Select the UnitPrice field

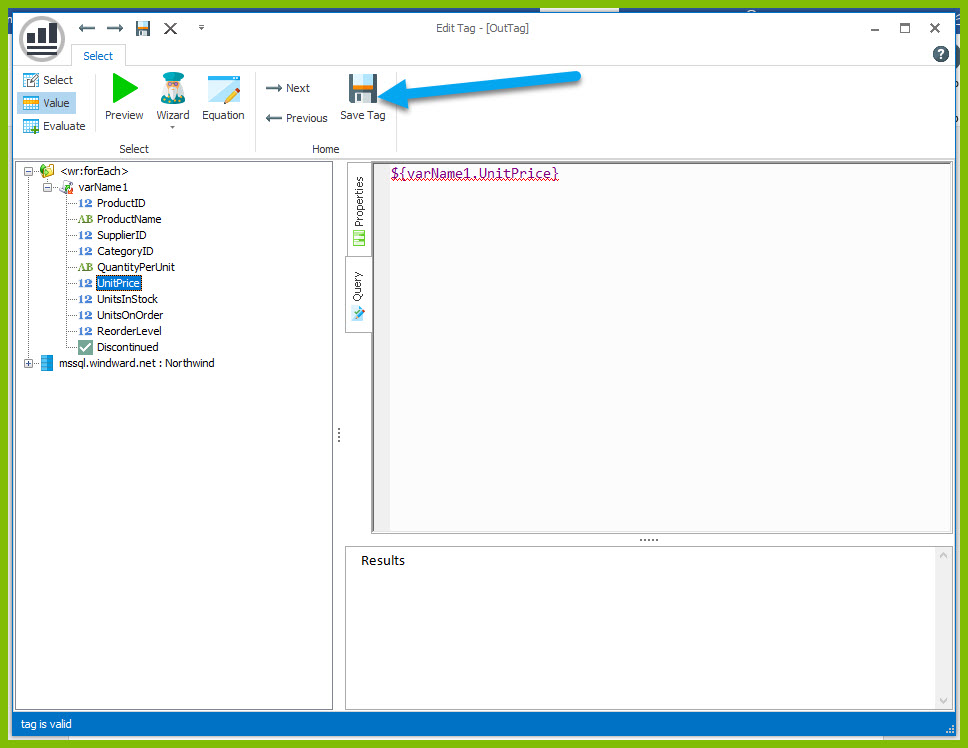click(x=119, y=283)
